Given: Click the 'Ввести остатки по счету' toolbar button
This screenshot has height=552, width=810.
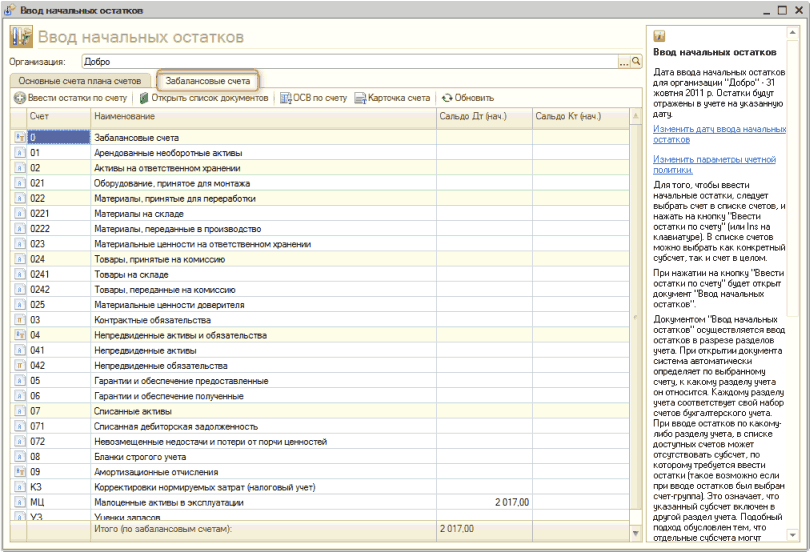Looking at the screenshot, I should pos(71,98).
